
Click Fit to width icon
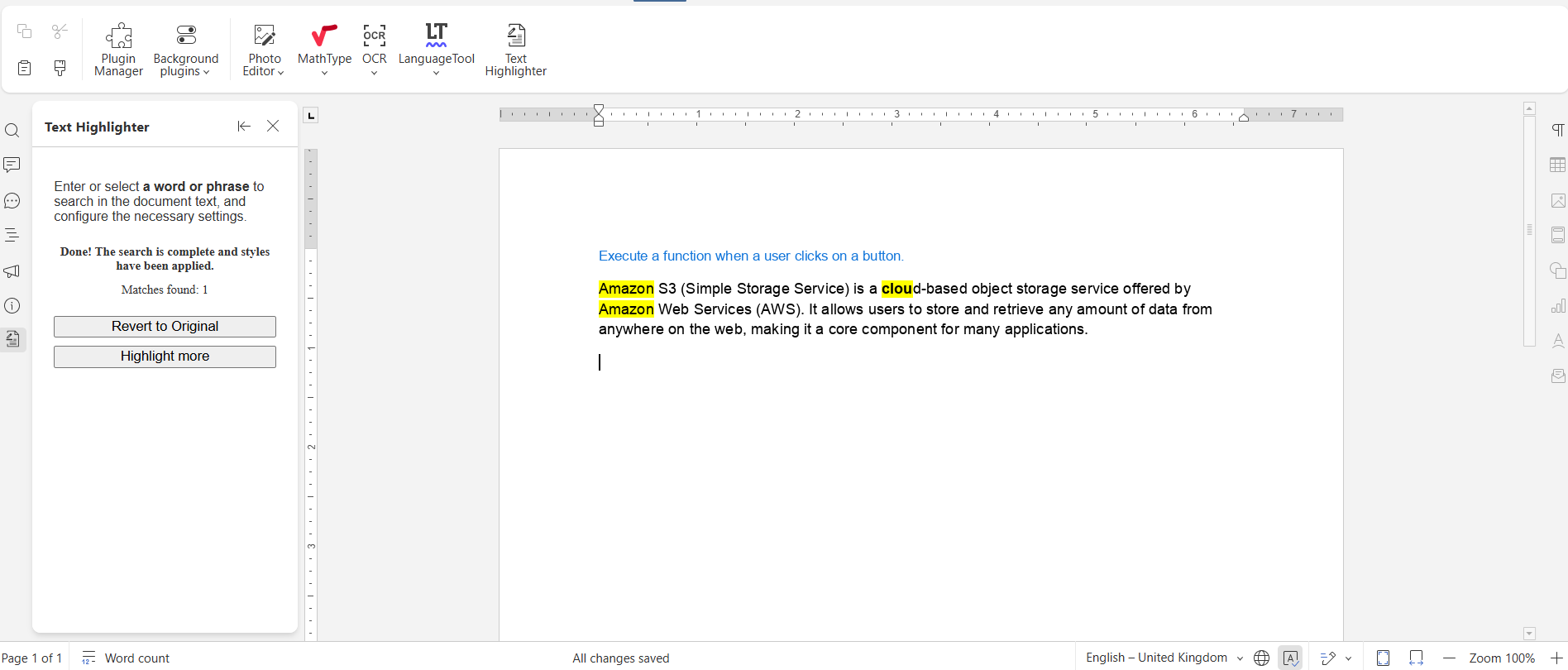pos(1416,658)
